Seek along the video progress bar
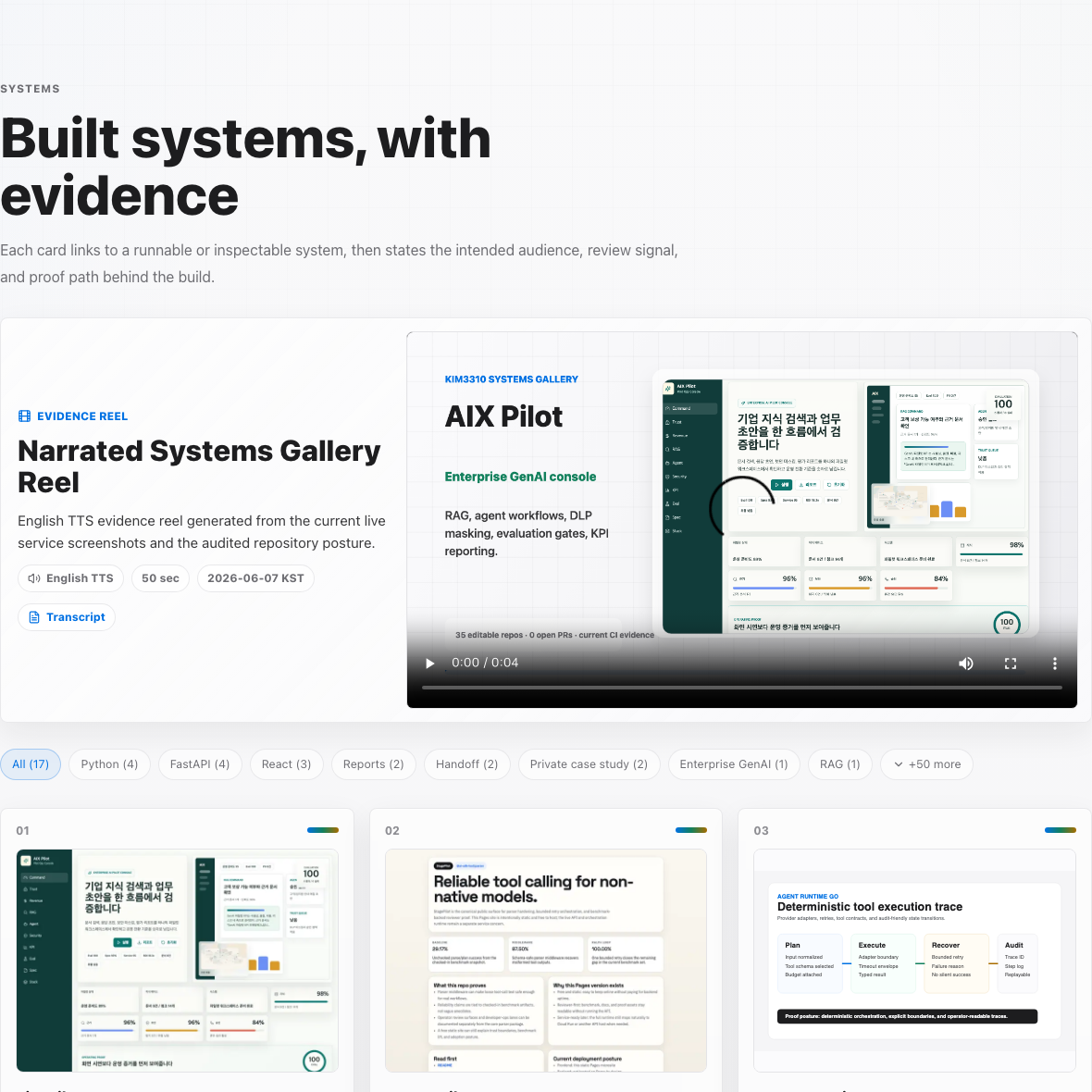The image size is (1092, 1092). coord(741,688)
